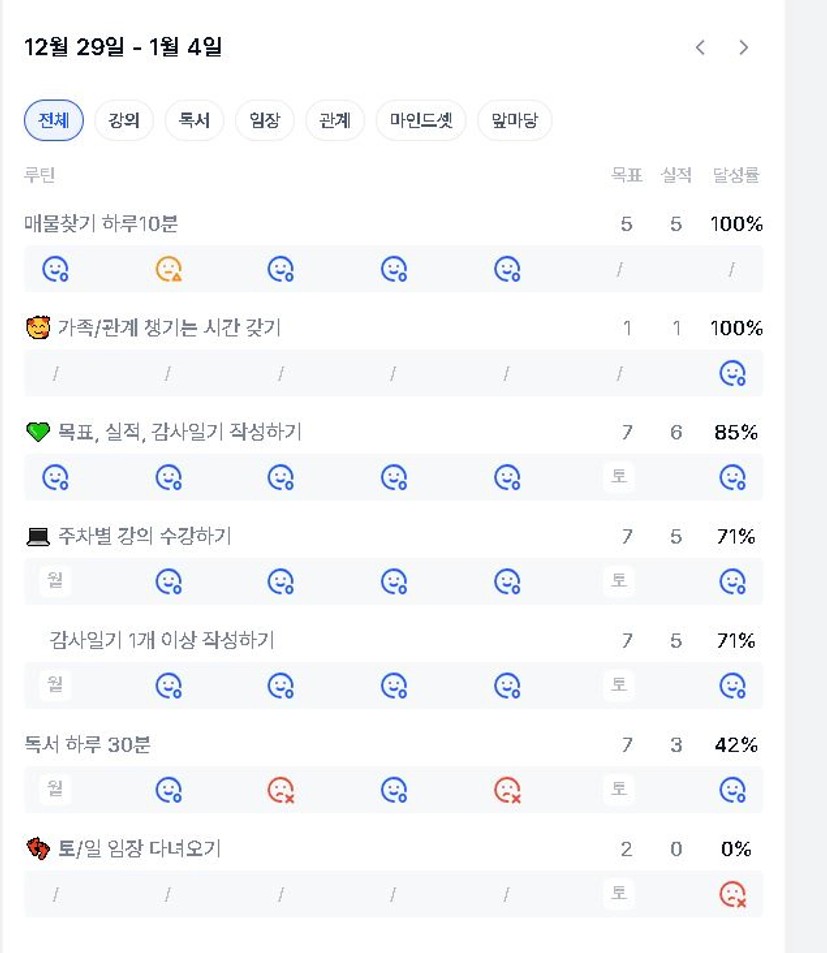This screenshot has height=953, width=827.
Task: Click the 42% achievement rate for 독서
Action: (735, 745)
